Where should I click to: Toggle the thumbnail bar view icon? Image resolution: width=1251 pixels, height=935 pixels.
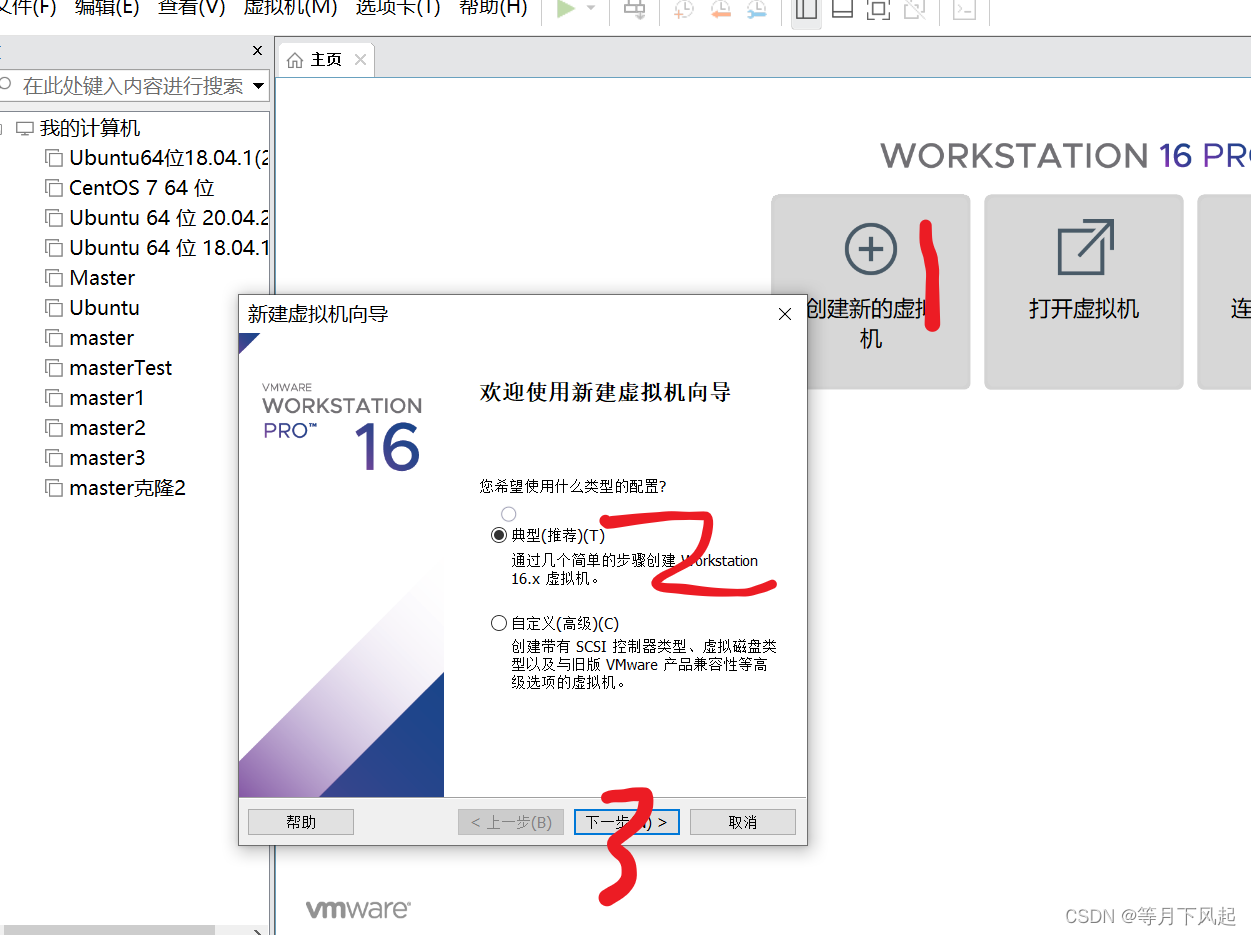point(843,9)
